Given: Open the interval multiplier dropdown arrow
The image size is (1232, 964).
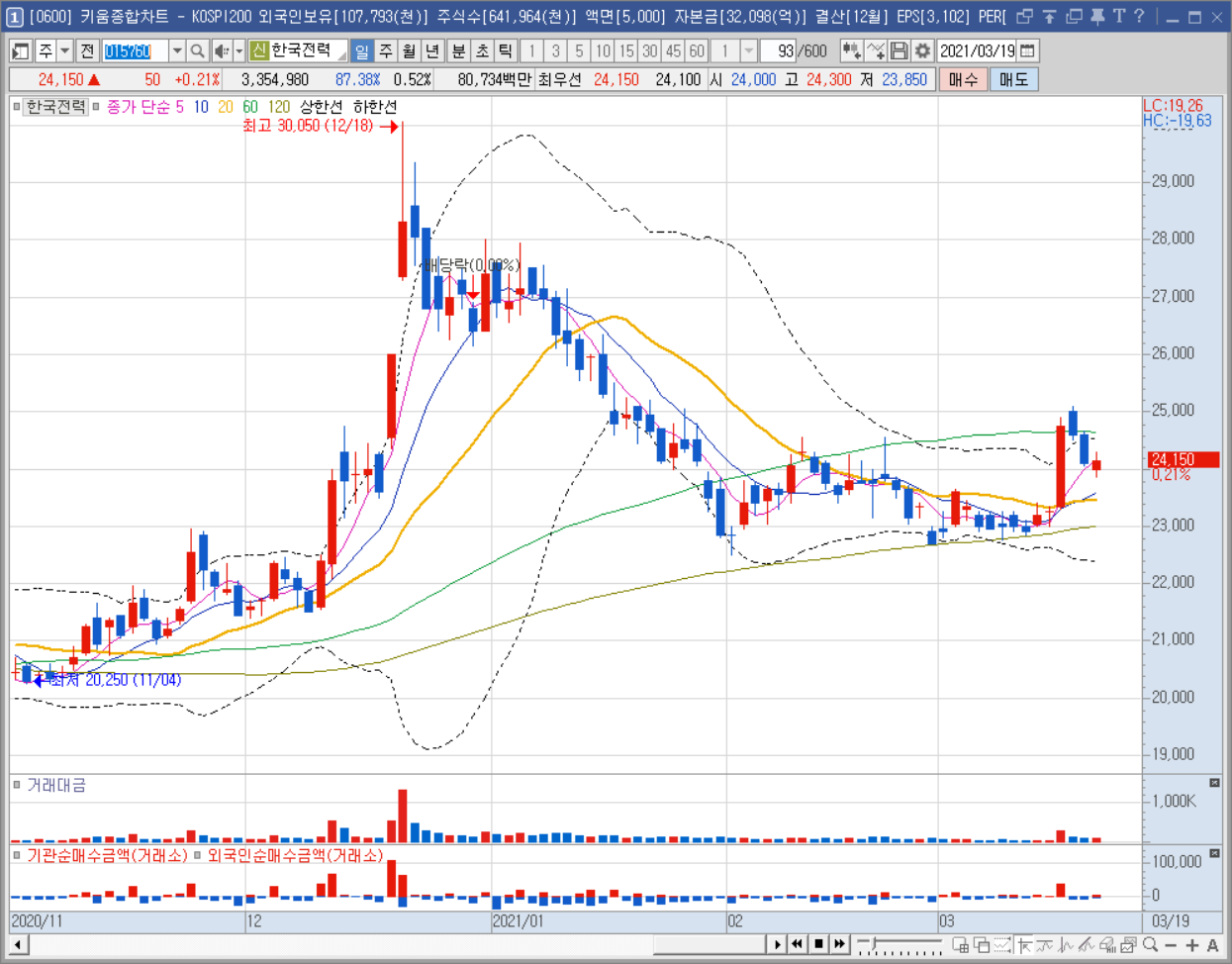Looking at the screenshot, I should (748, 50).
